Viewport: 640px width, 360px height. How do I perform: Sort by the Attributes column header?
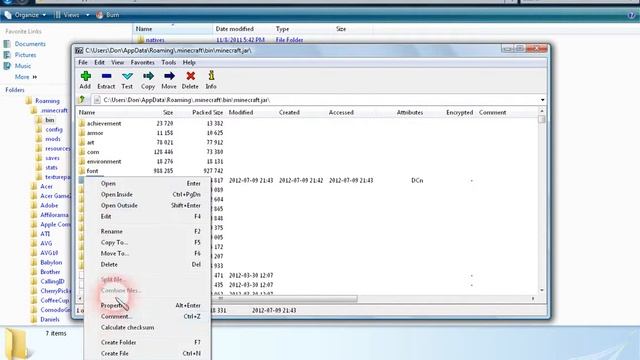click(410, 112)
